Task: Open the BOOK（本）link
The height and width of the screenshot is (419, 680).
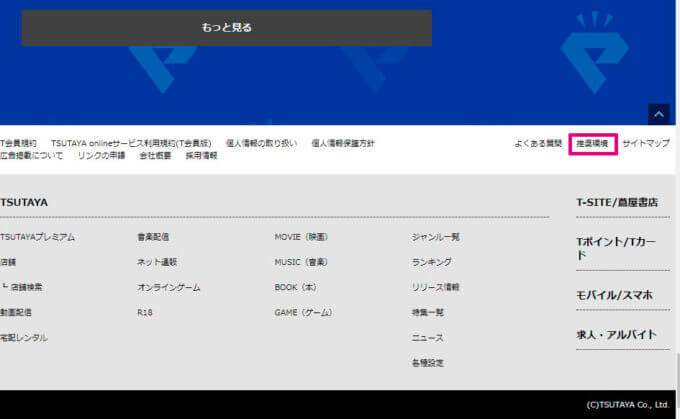Action: click(295, 287)
